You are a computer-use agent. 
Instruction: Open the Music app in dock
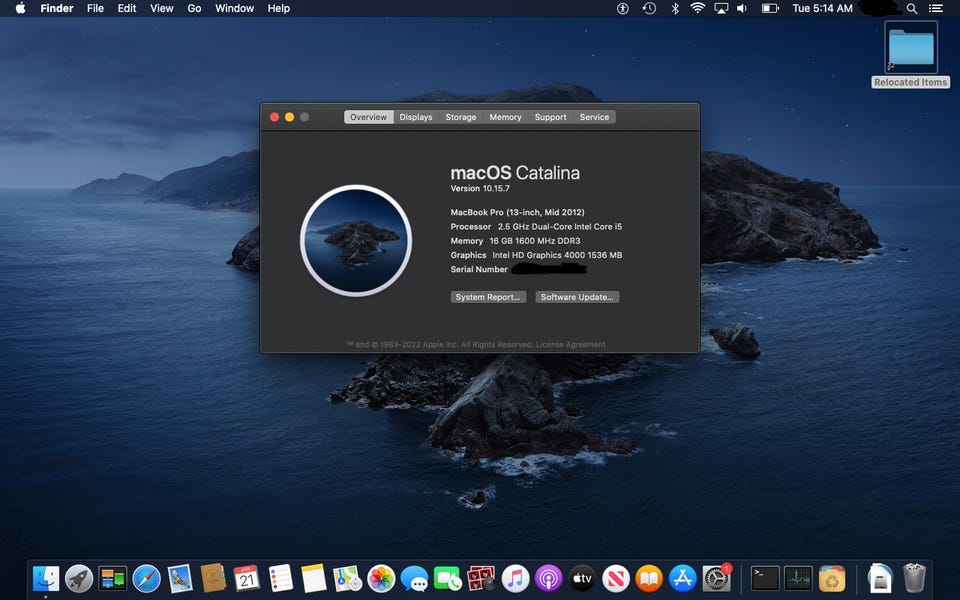coord(515,578)
